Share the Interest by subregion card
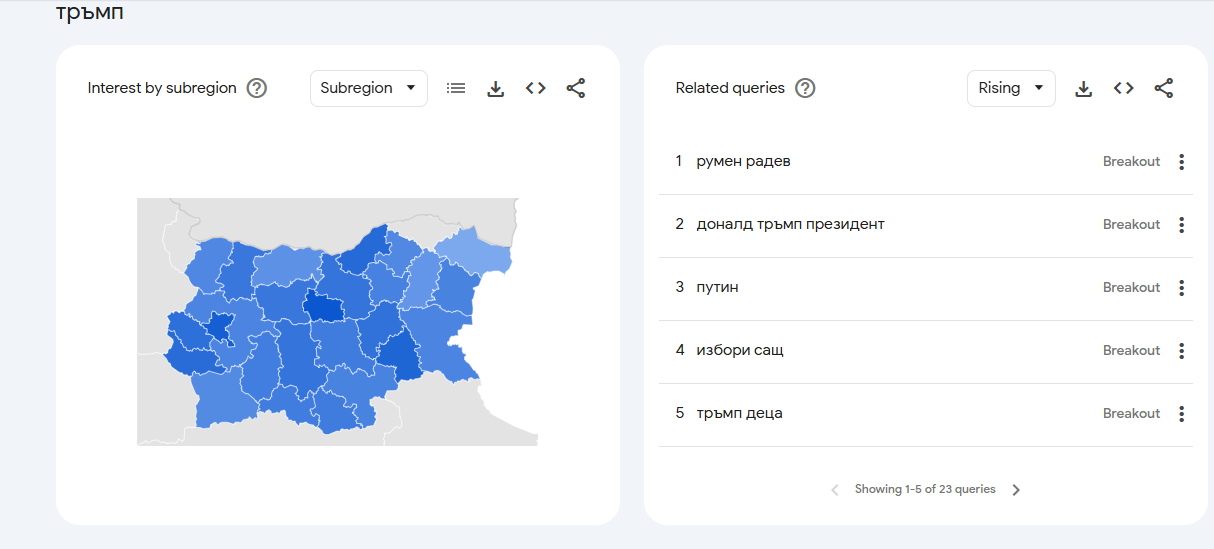 (x=576, y=88)
